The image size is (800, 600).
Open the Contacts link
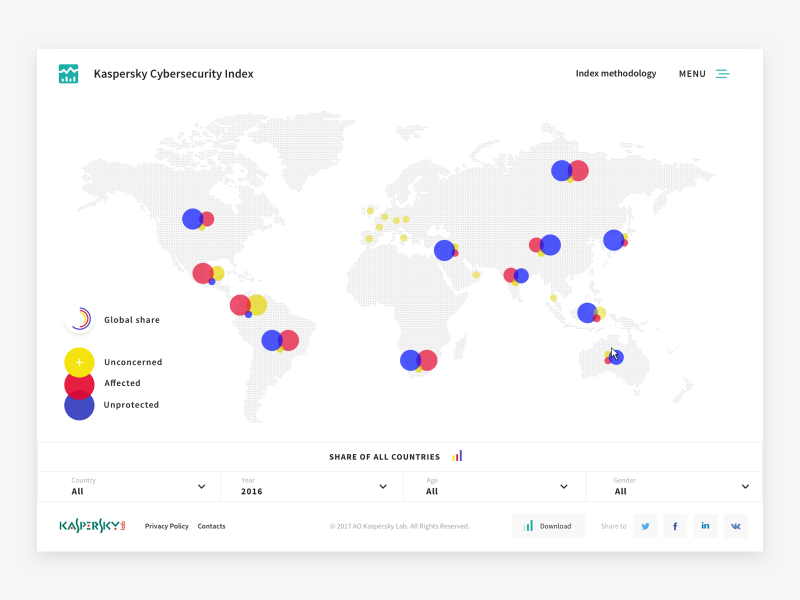coord(211,526)
